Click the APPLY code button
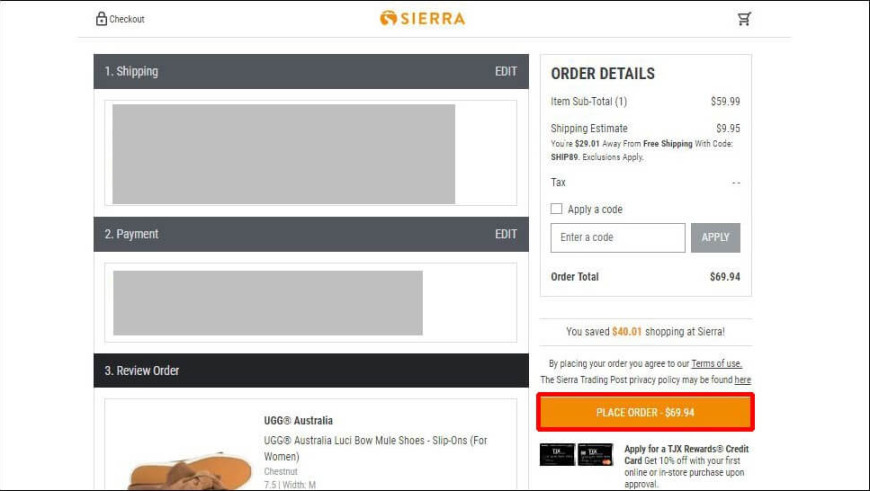Image resolution: width=870 pixels, height=491 pixels. pyautogui.click(x=715, y=237)
